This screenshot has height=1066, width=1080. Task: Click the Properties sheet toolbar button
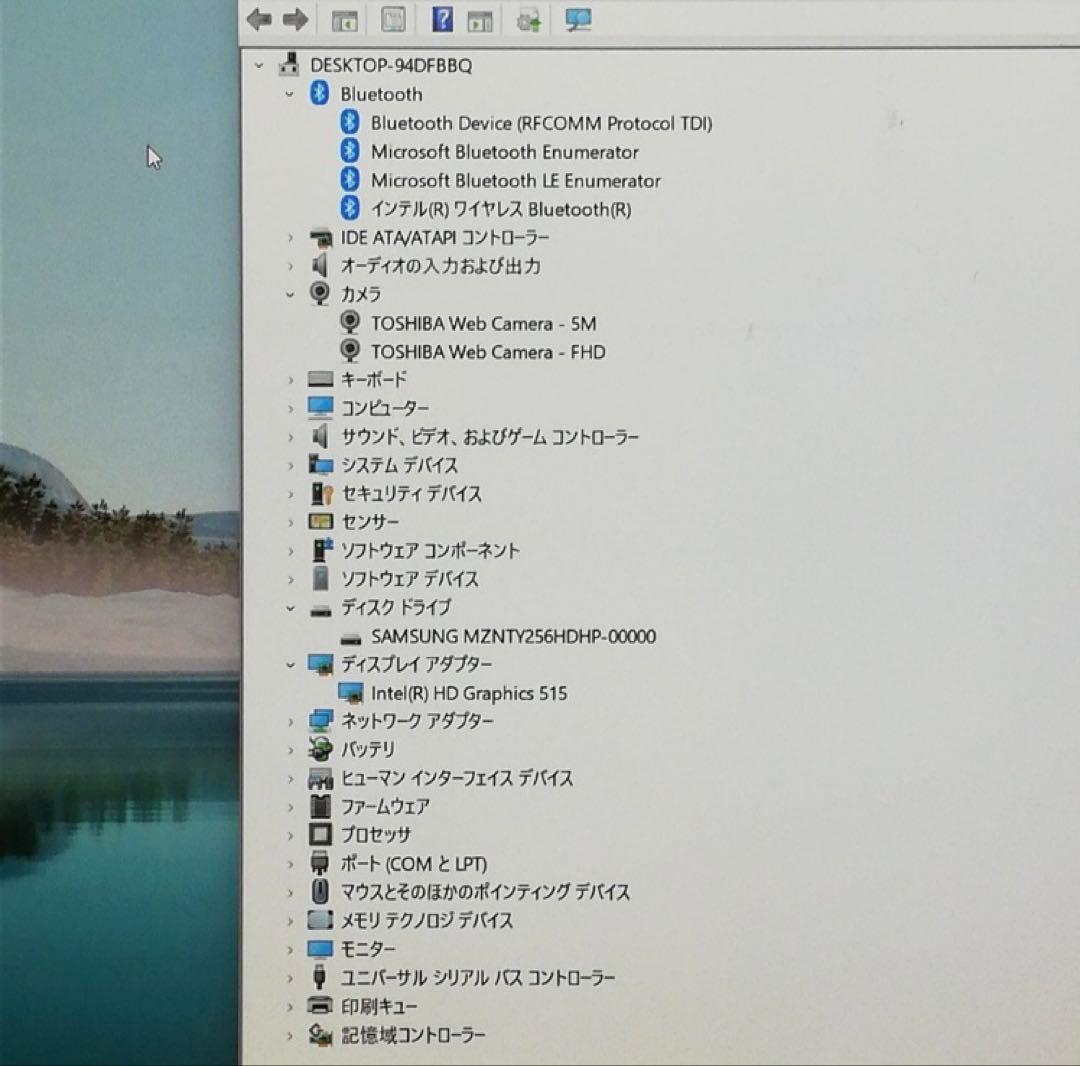393,20
